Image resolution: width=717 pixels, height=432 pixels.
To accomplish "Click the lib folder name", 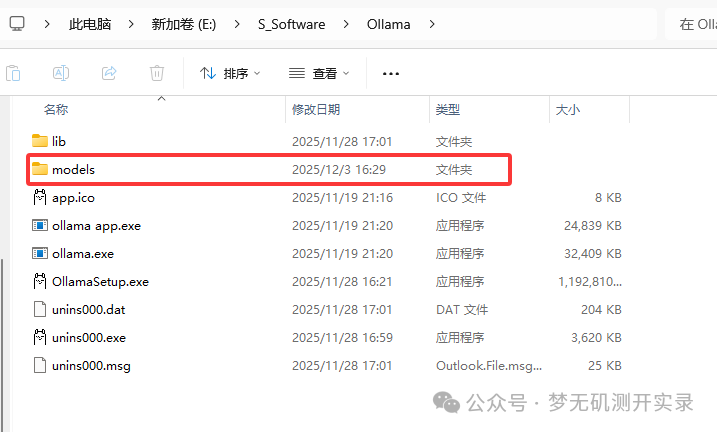I will tap(59, 142).
